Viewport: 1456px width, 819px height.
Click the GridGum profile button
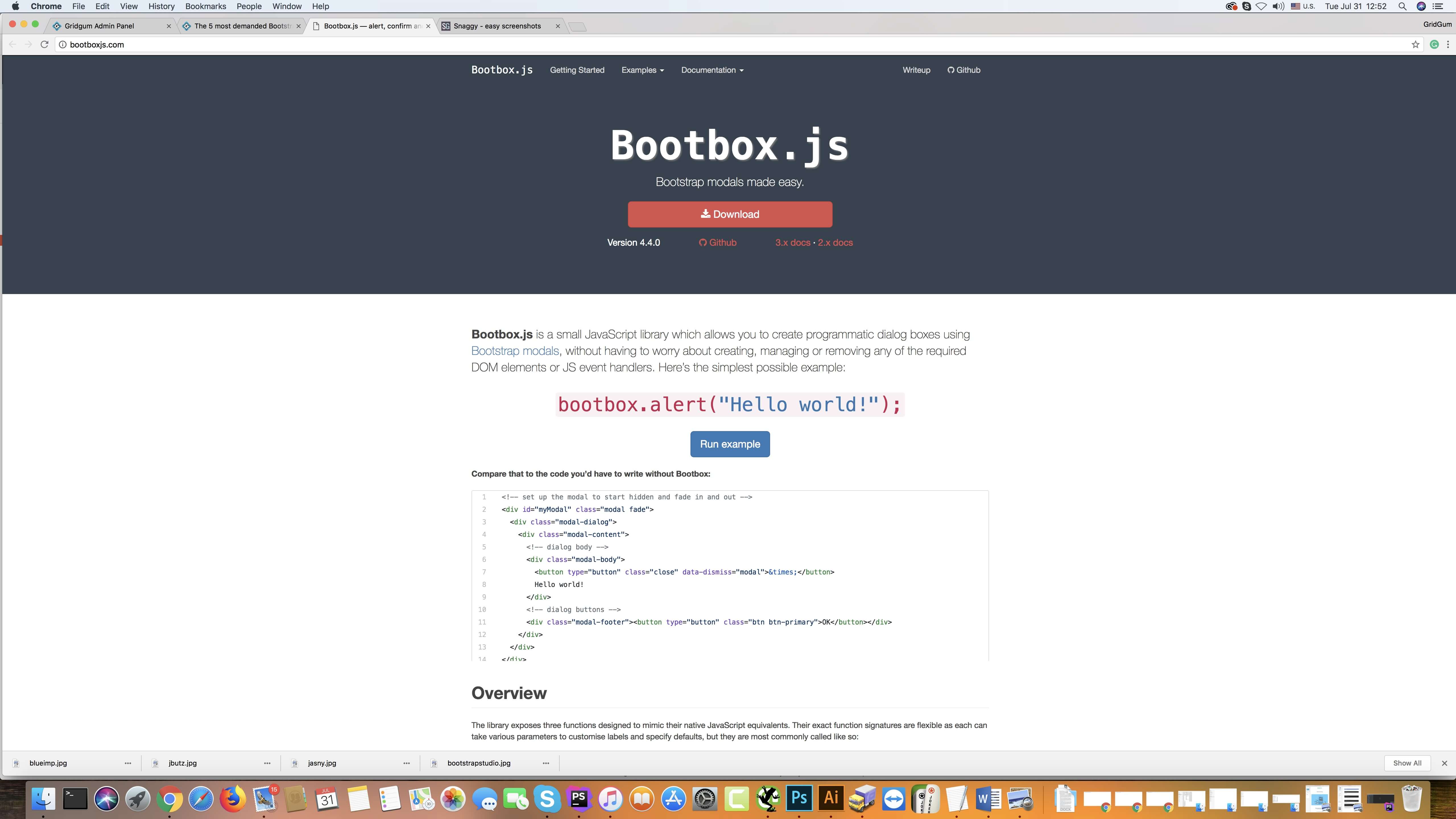click(x=1437, y=24)
